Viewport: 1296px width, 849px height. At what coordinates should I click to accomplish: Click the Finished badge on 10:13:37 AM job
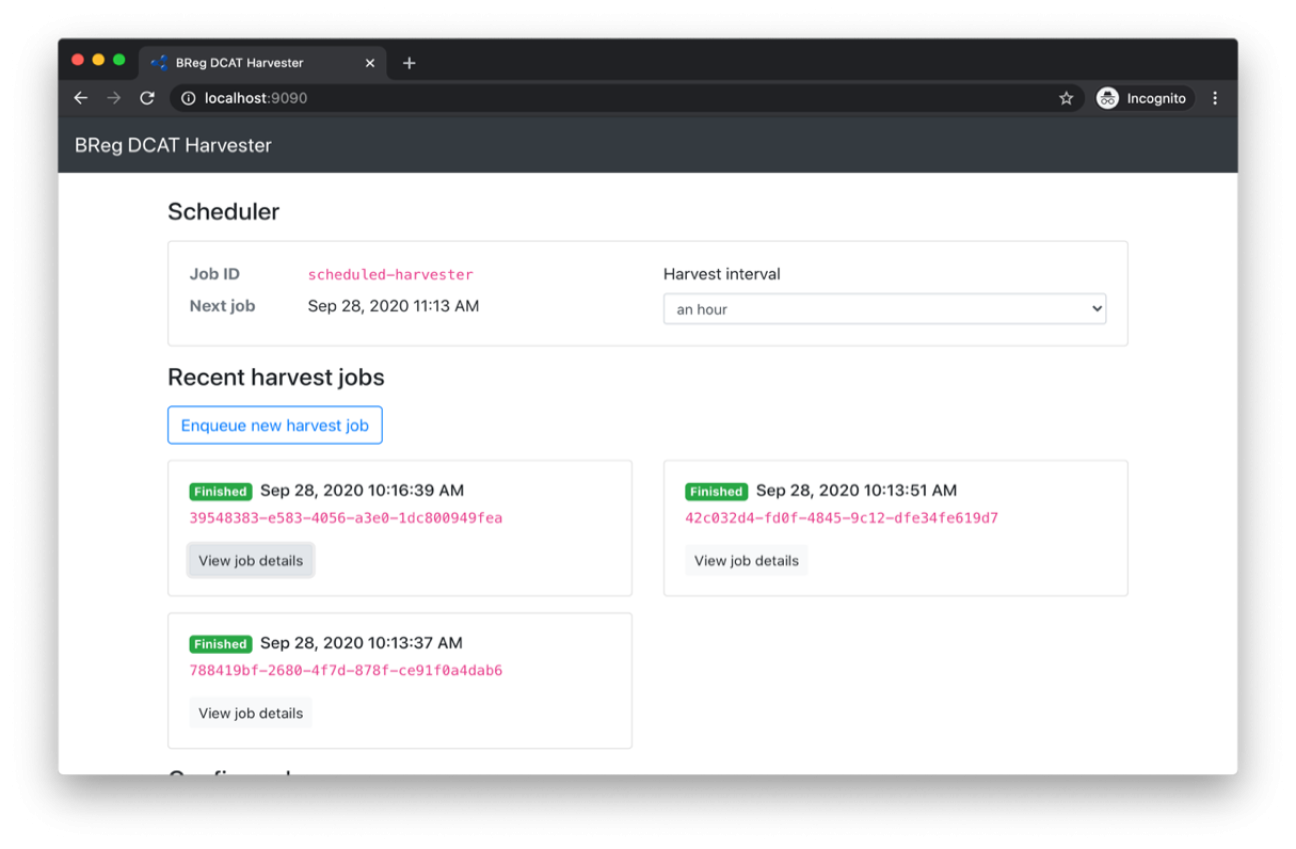(x=220, y=644)
